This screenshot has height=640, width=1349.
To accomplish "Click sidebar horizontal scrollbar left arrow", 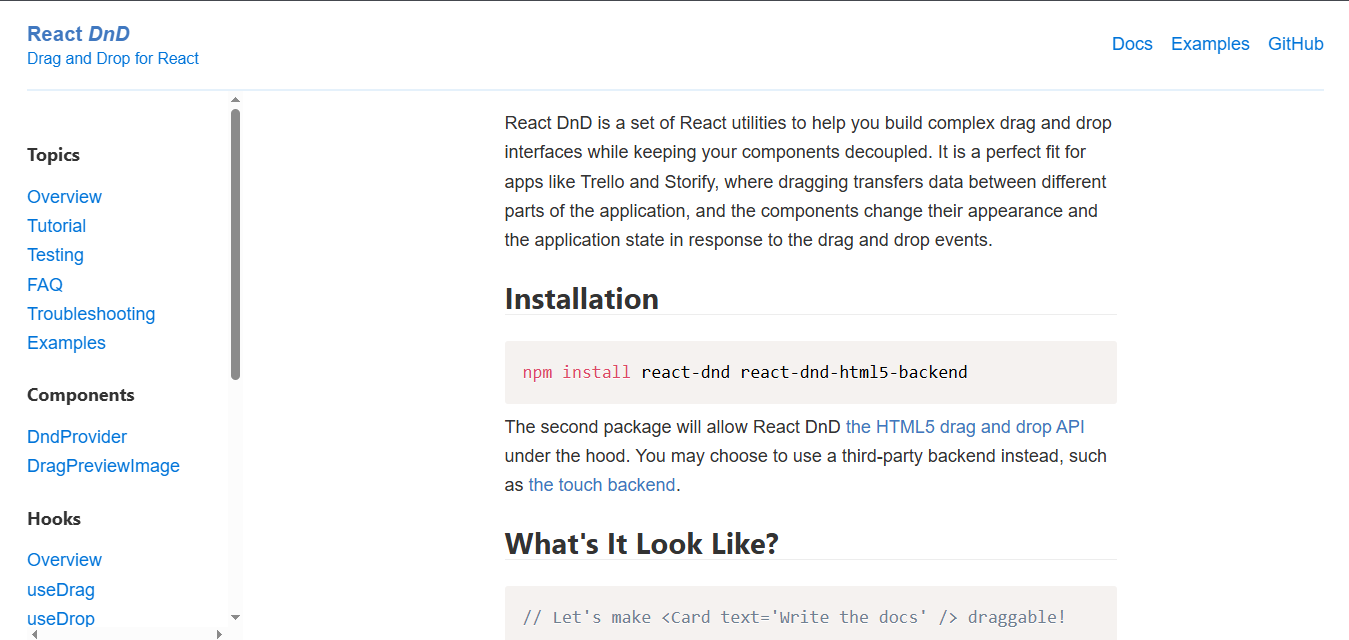I will pos(35,634).
